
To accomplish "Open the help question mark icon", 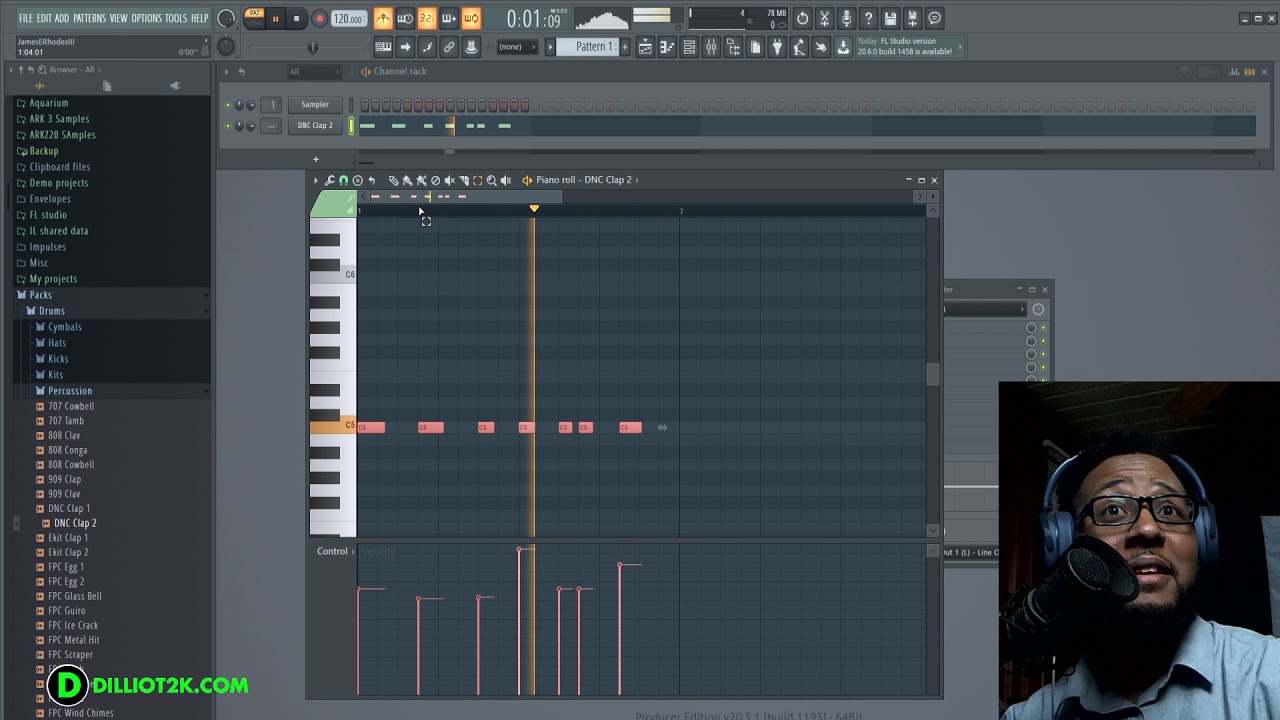I will pyautogui.click(x=868, y=18).
